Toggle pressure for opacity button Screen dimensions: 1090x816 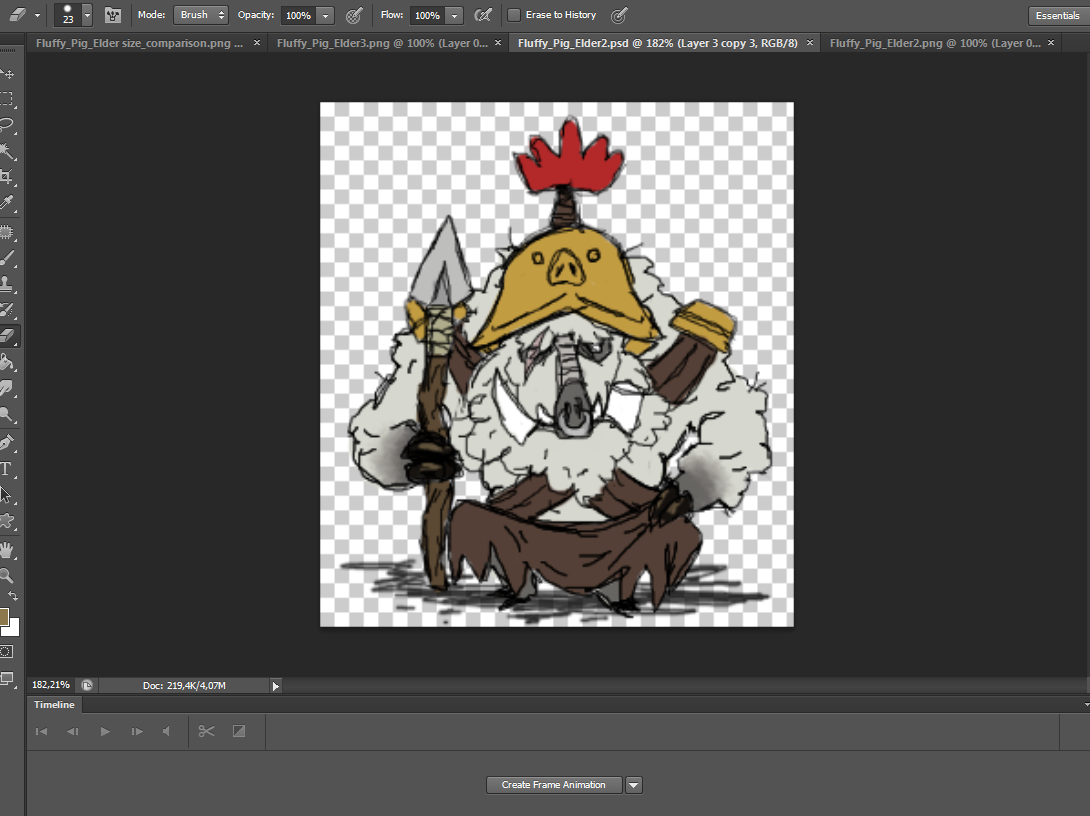pos(354,15)
